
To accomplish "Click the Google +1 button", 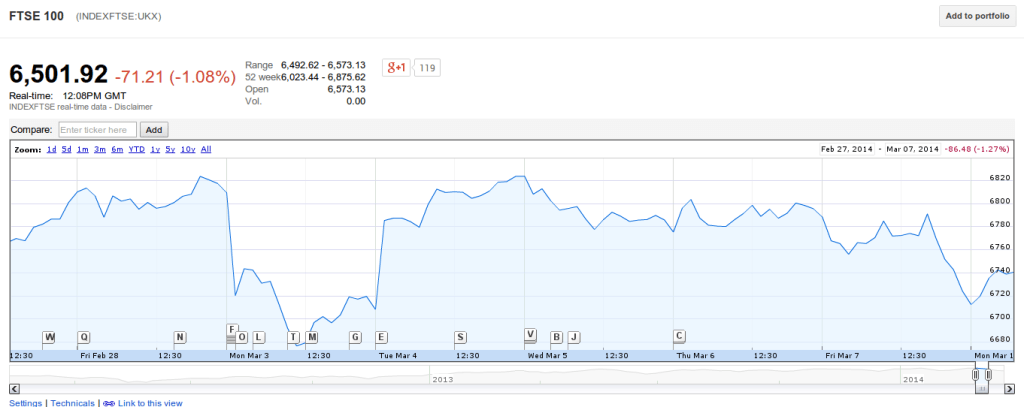I will point(396,67).
